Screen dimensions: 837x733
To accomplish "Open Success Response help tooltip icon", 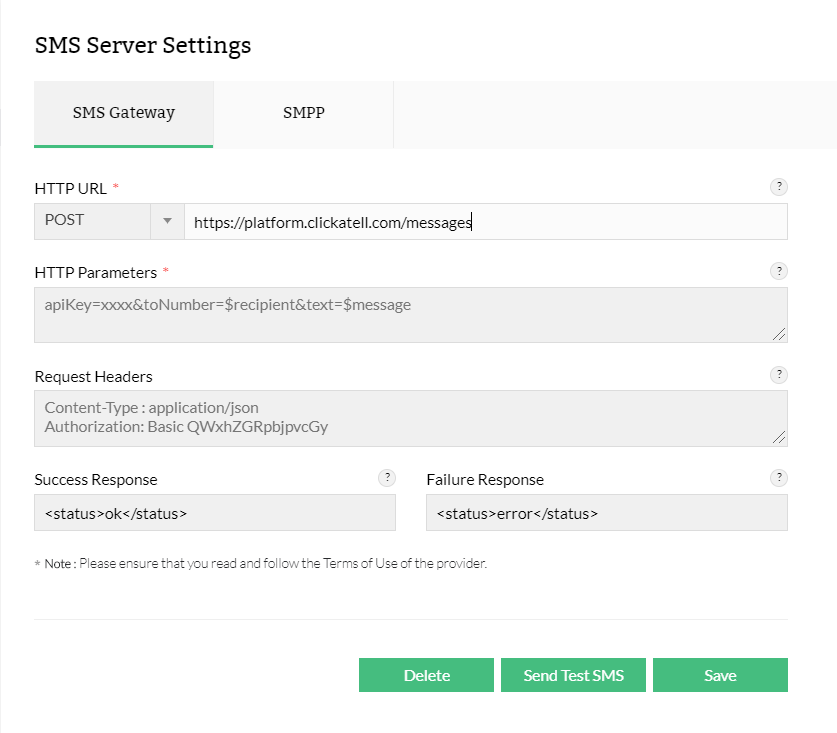I will (387, 479).
